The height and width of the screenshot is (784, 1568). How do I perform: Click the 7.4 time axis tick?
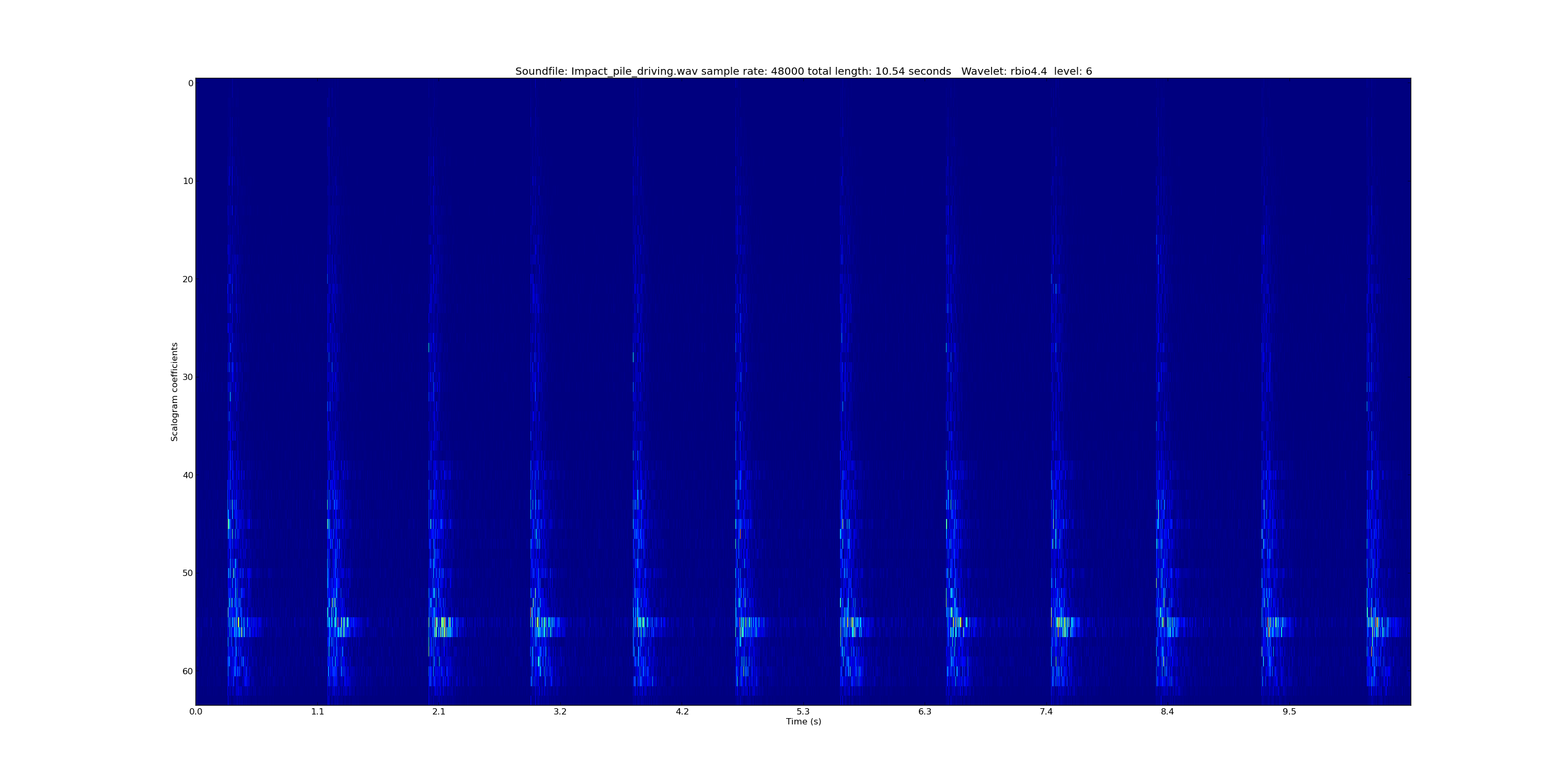pyautogui.click(x=1046, y=711)
